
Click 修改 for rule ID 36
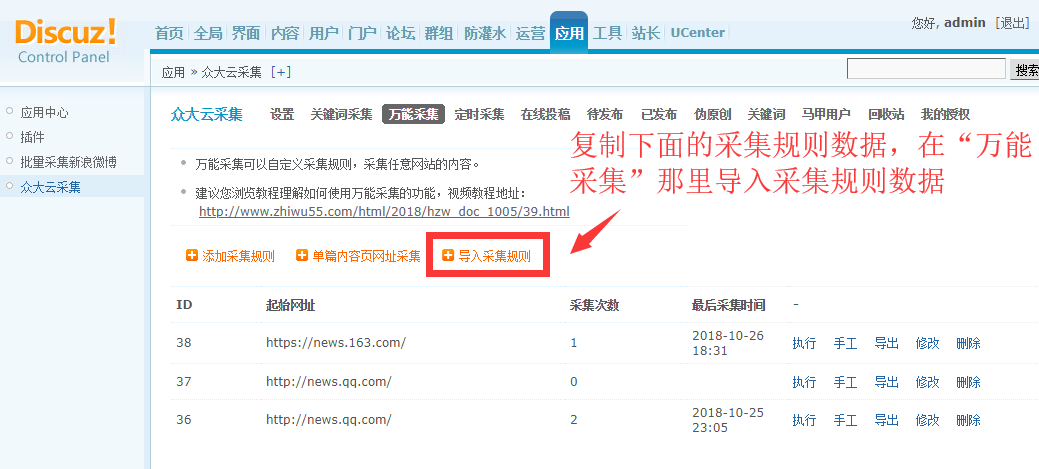tap(927, 420)
